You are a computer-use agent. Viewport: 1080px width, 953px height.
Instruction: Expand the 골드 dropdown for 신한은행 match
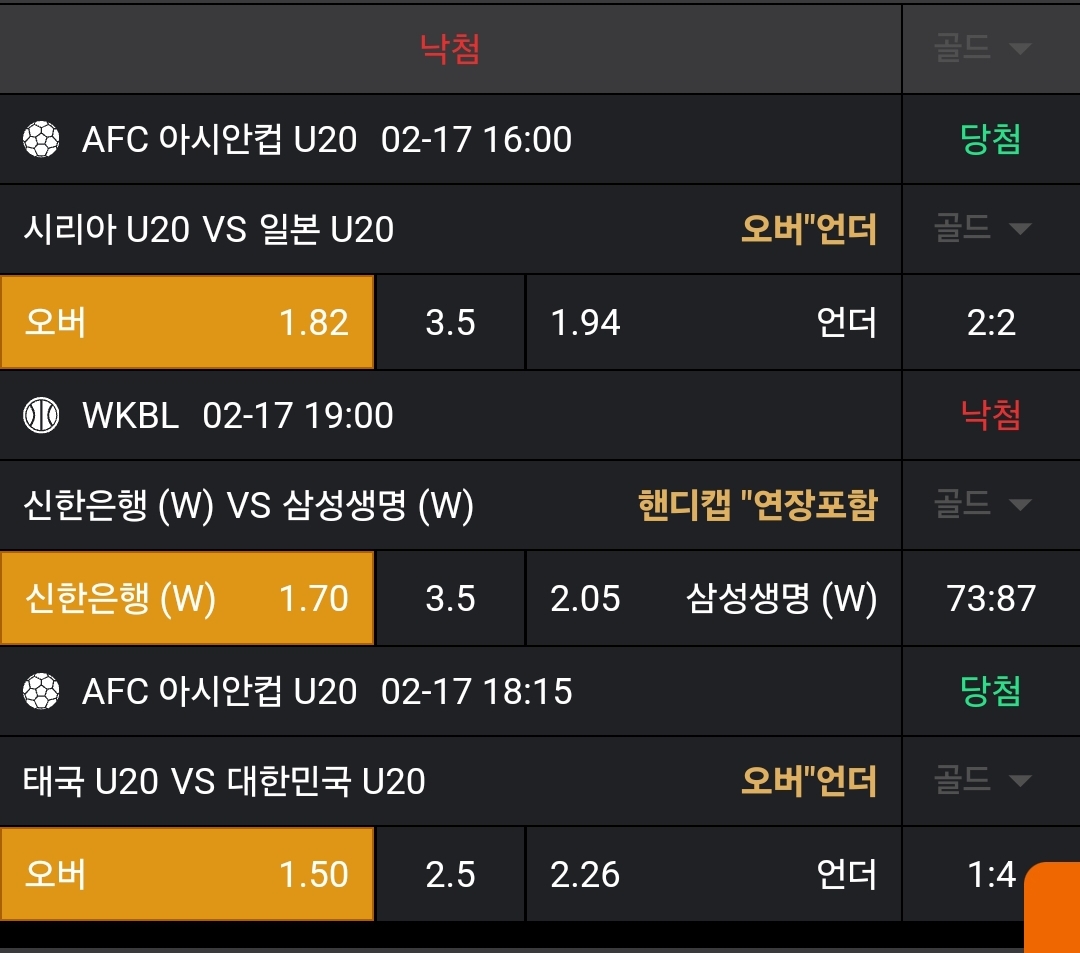[982, 505]
